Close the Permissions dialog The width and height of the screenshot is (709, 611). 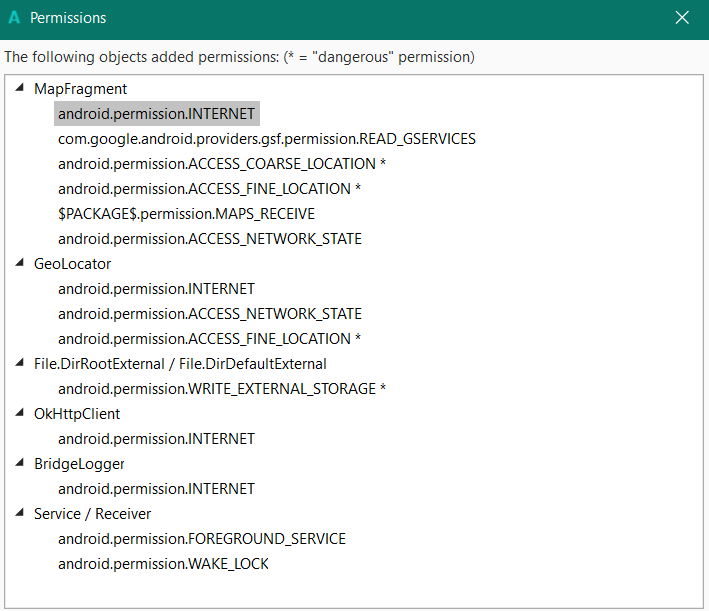coord(682,18)
